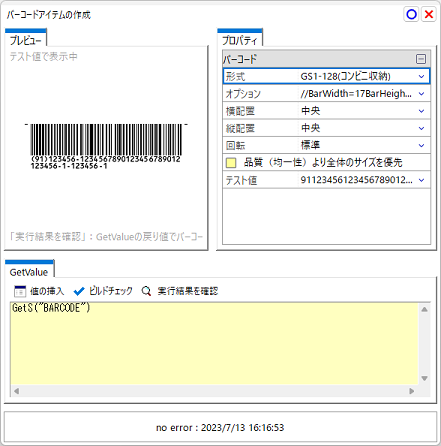This screenshot has height=446, width=441.
Task: Click the 縦配置 value 中央
Action: click(310, 128)
